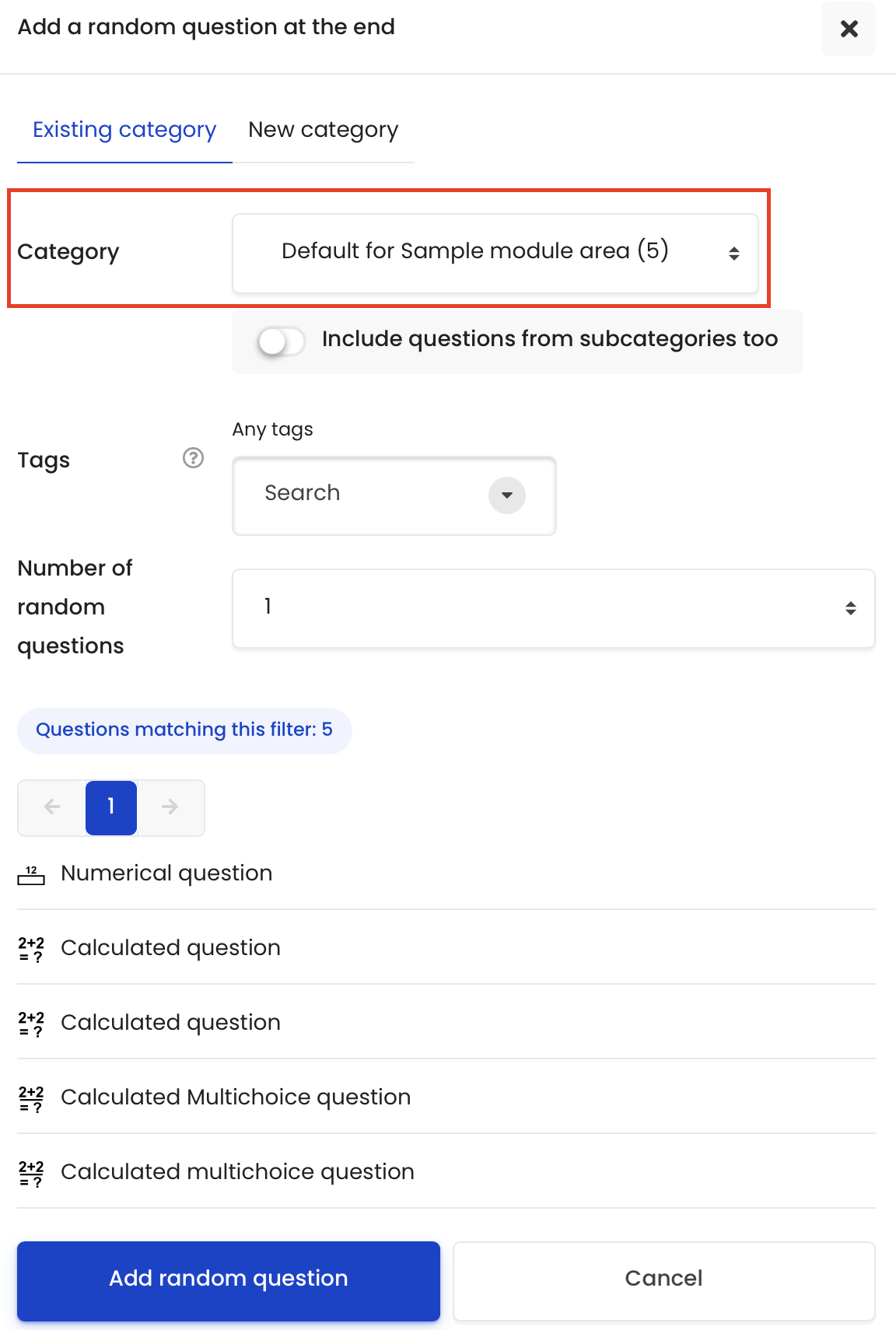Click the last Calculated multichoice question icon

tap(31, 1173)
